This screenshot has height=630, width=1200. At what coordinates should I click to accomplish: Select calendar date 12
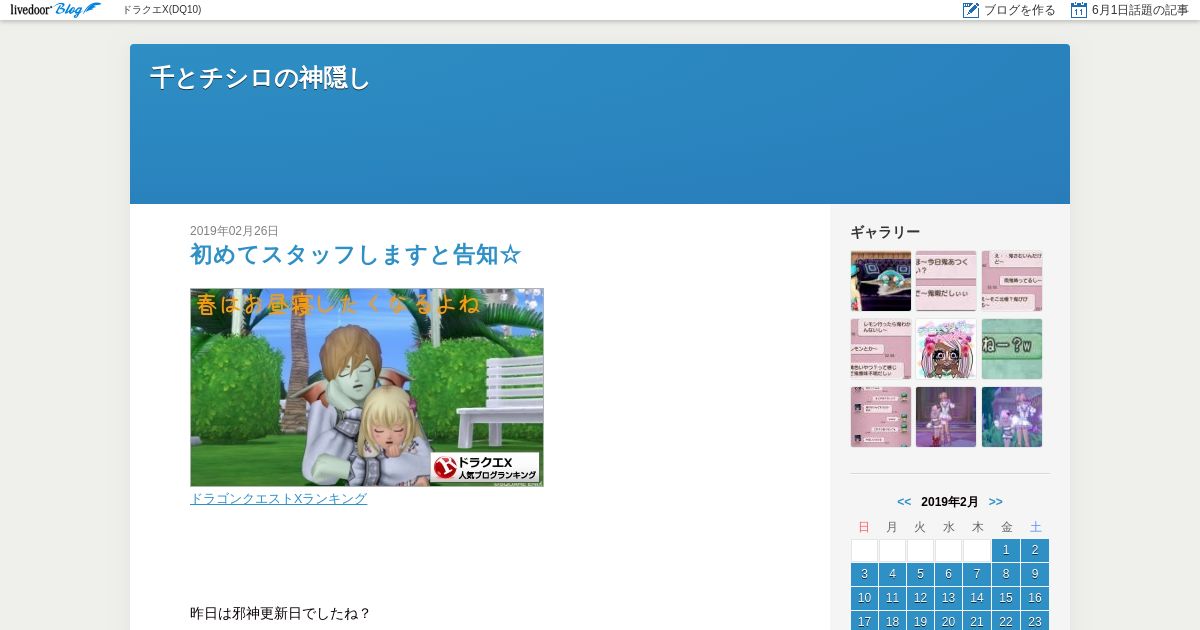tap(920, 598)
